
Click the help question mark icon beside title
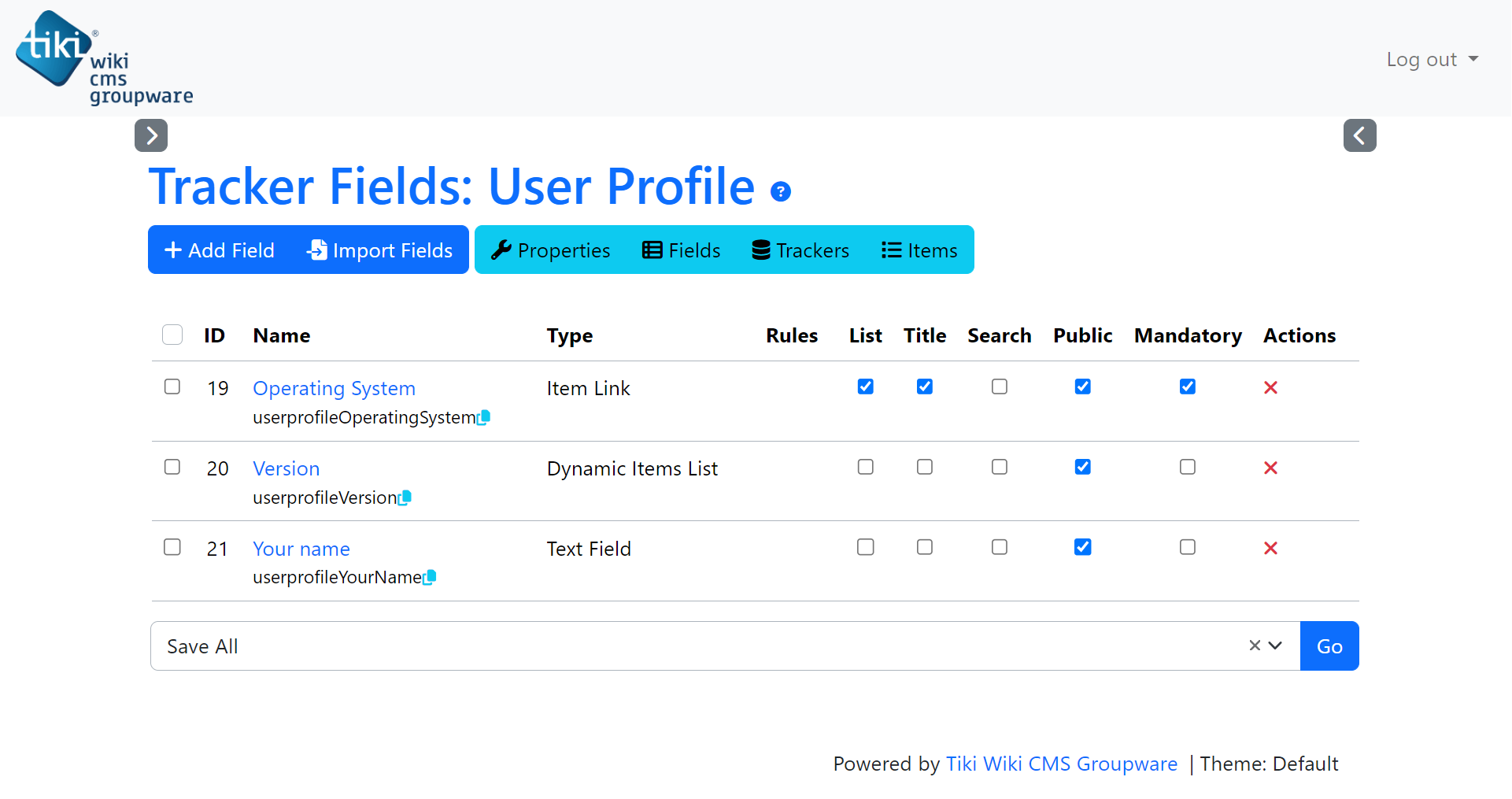pos(780,191)
